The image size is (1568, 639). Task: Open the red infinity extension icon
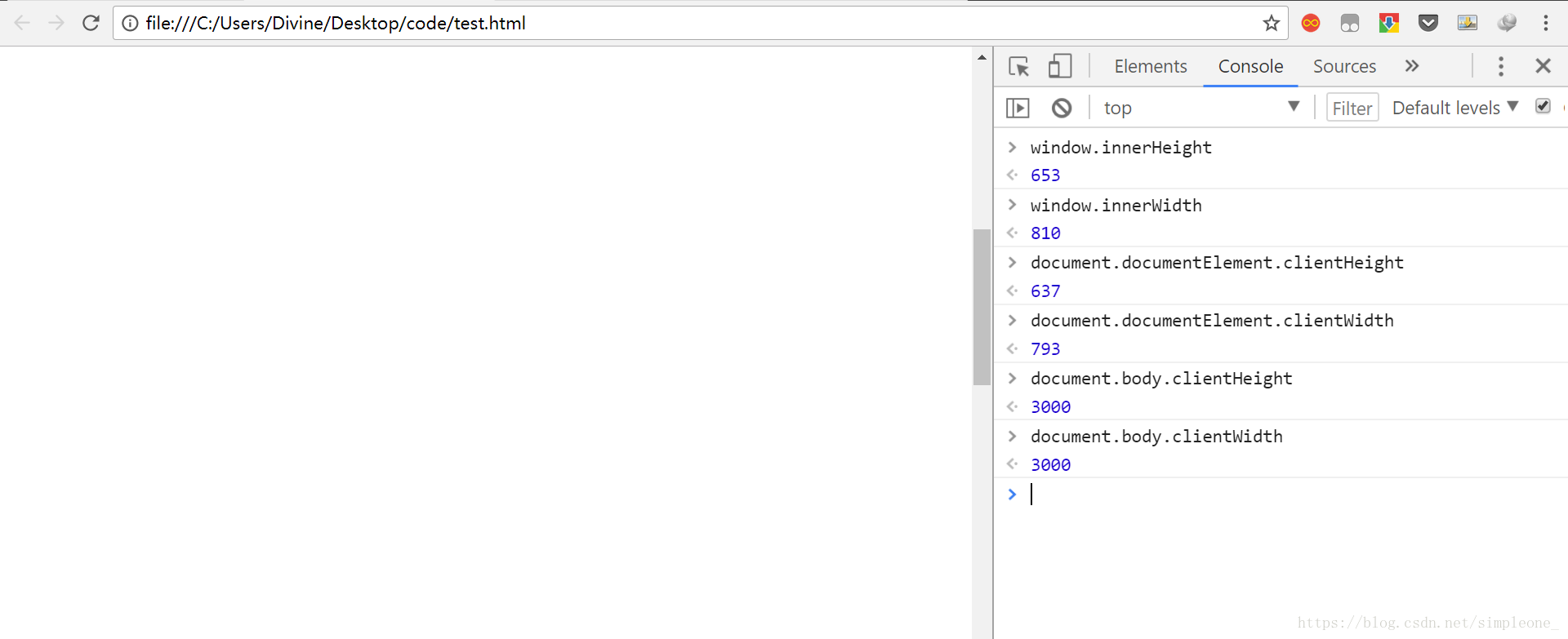[1311, 23]
